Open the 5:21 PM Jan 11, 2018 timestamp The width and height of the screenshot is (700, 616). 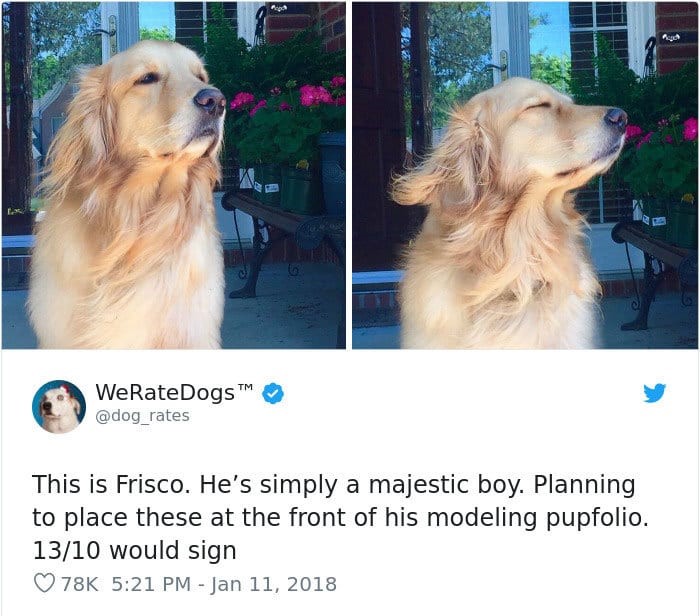pos(224,584)
